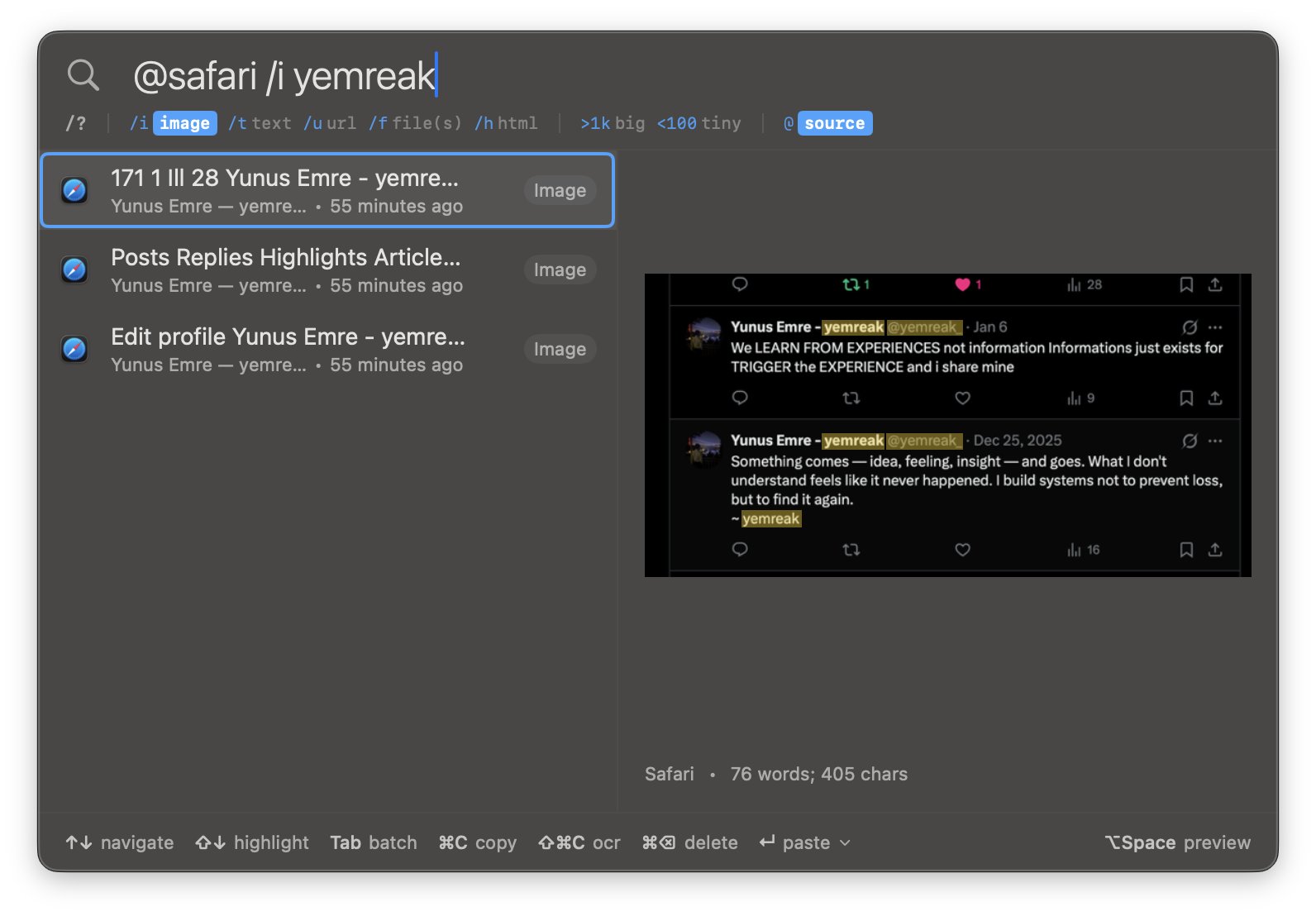Click the 'Tab batch' shortcut hint
The width and height of the screenshot is (1316, 916).
374,842
